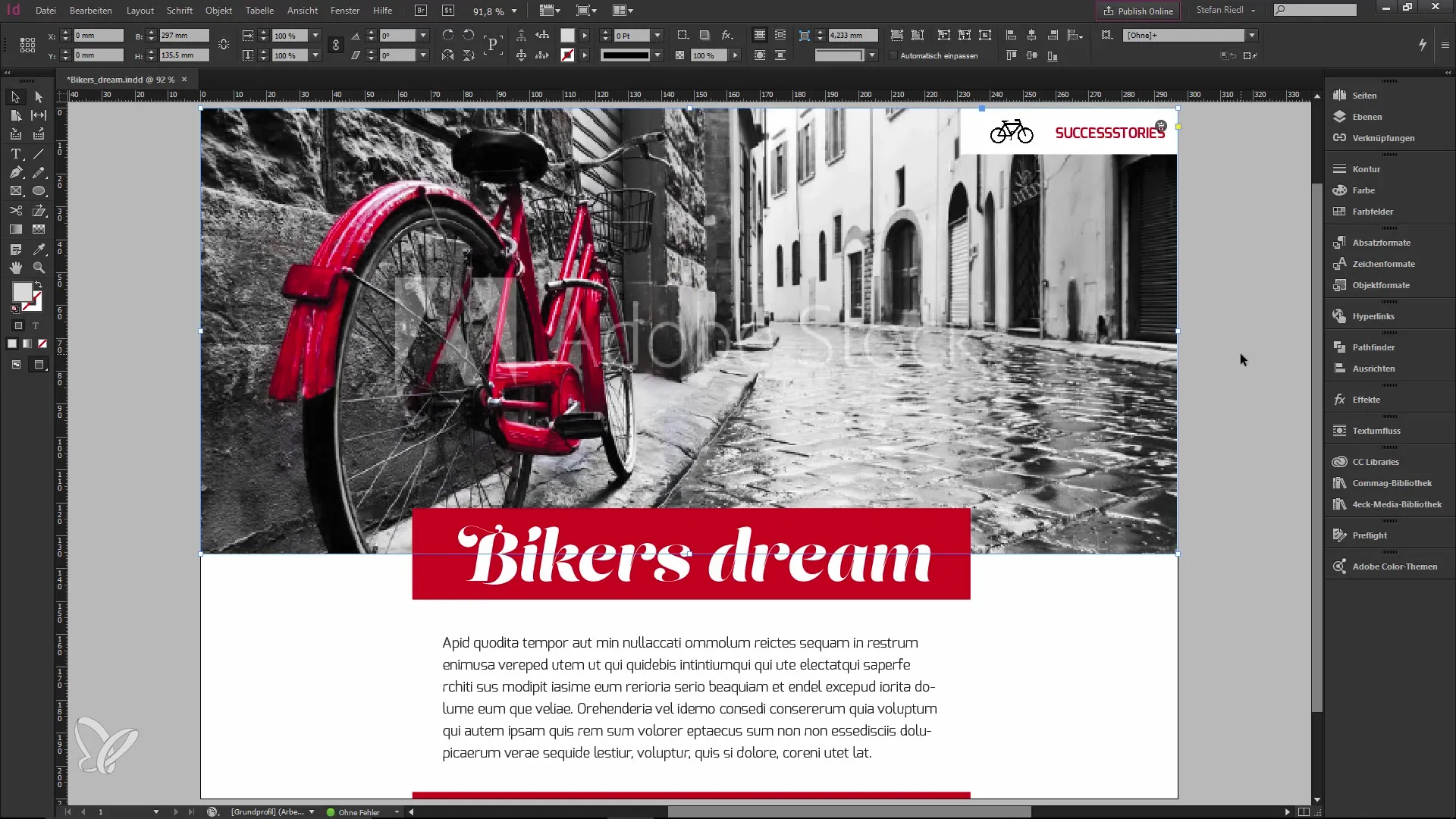Toggle formatting affects container

19,326
